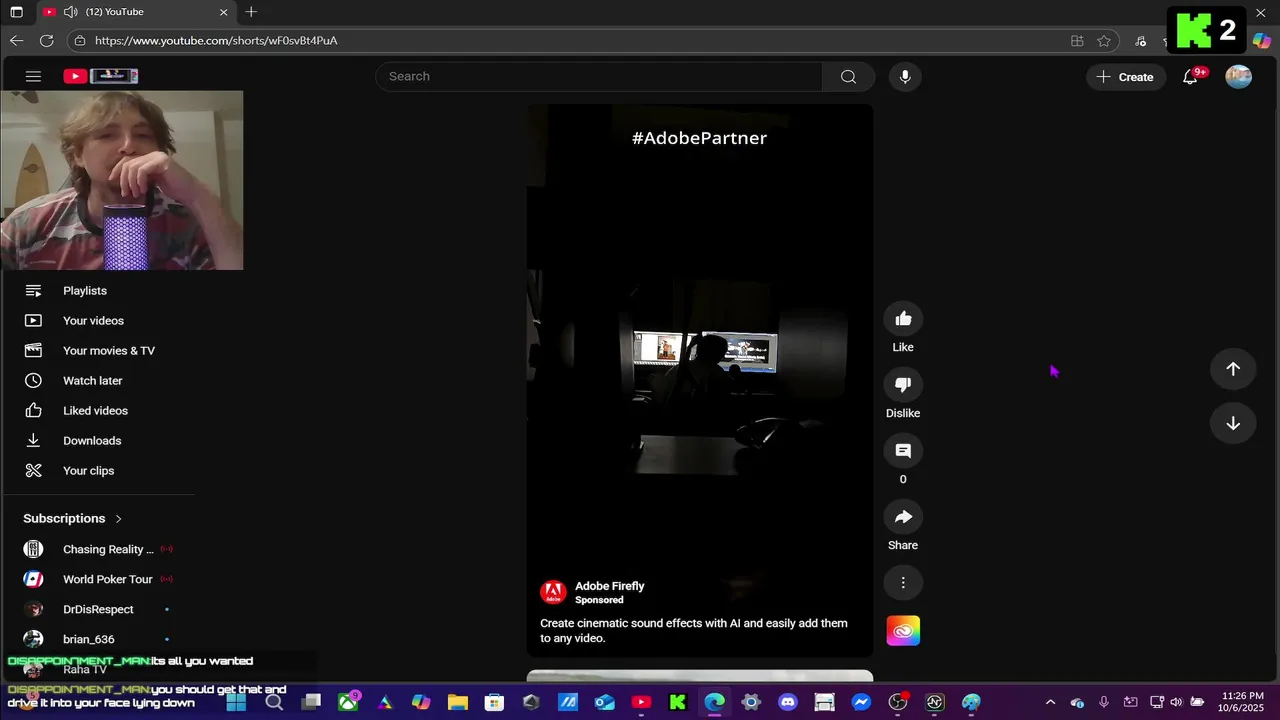
Task: Like the Adobe Firefly short
Action: [x=903, y=319]
